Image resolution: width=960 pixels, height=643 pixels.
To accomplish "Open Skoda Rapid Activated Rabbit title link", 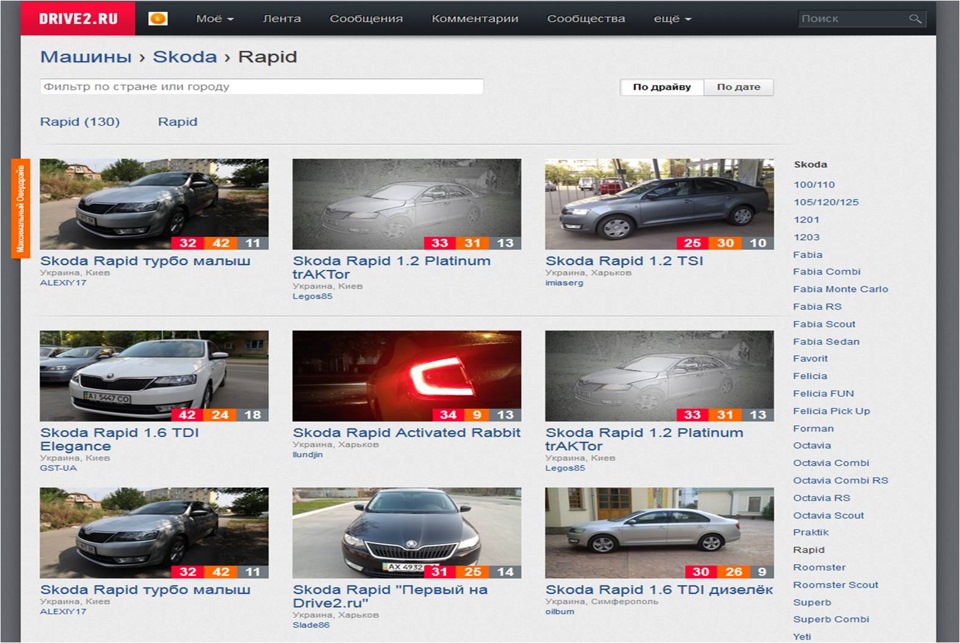I will pyautogui.click(x=407, y=432).
